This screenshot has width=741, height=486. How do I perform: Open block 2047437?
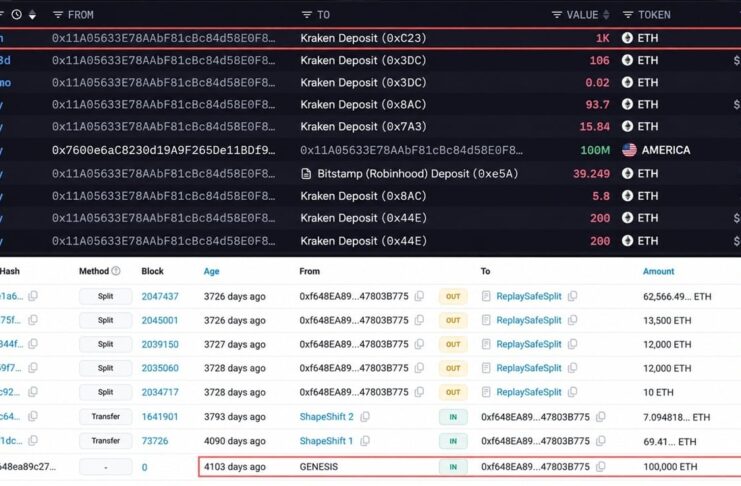click(x=160, y=296)
